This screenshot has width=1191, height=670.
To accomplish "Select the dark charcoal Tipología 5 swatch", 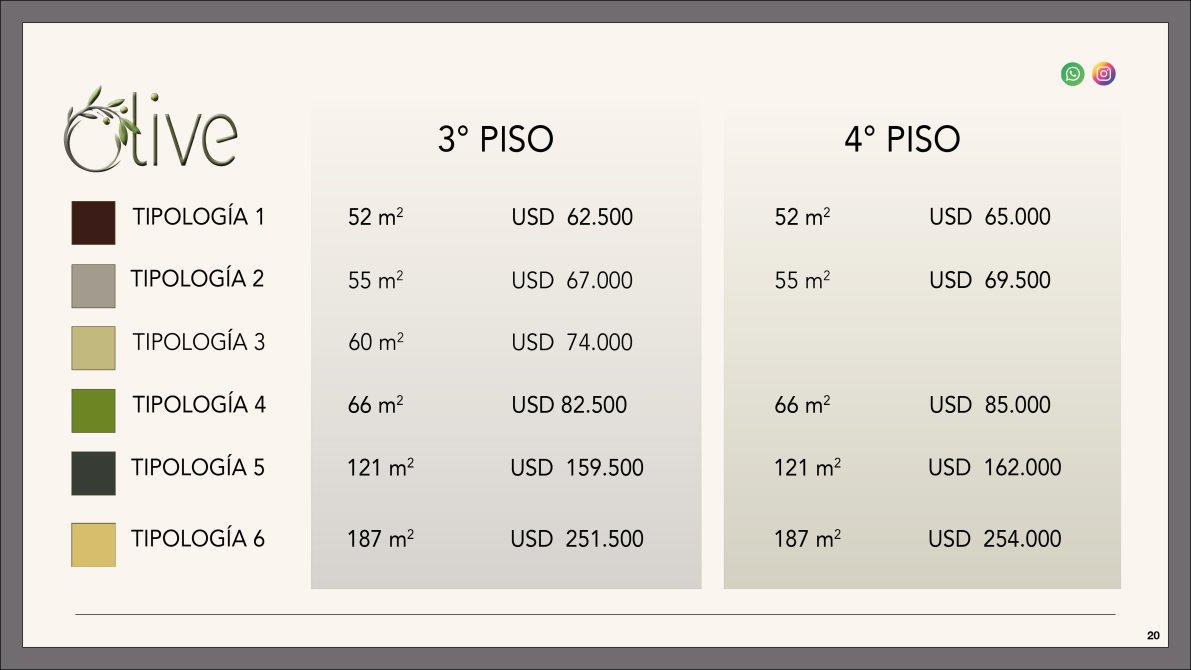I will pos(93,473).
